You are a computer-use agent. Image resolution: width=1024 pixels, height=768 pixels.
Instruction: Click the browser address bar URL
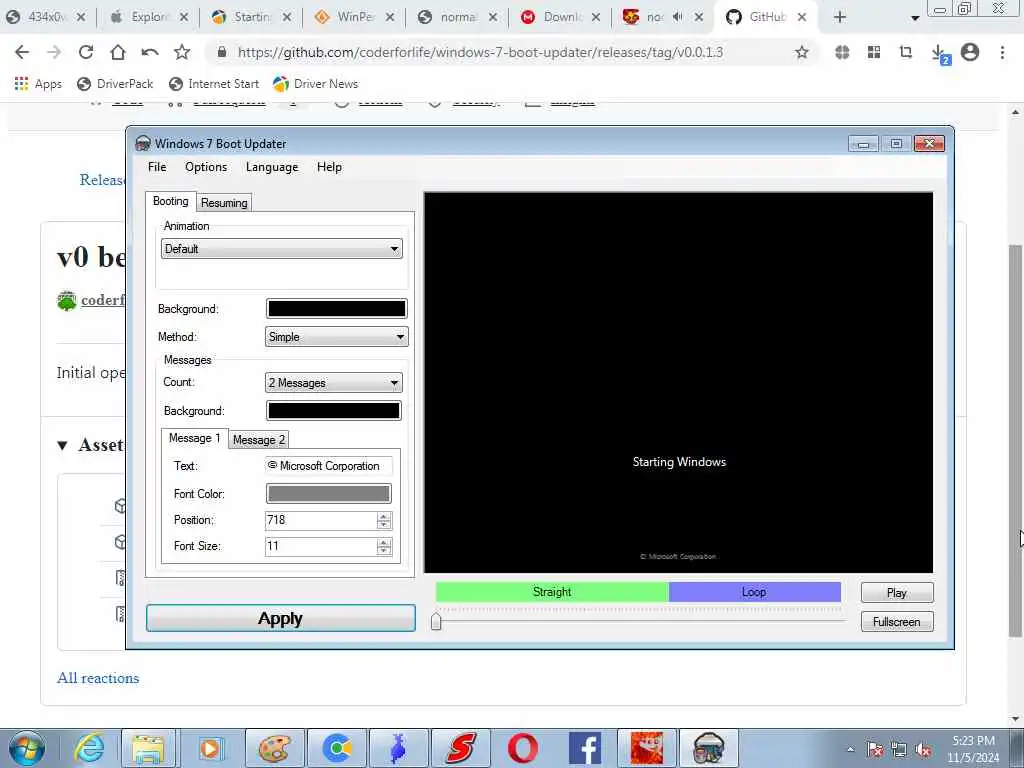[480, 52]
